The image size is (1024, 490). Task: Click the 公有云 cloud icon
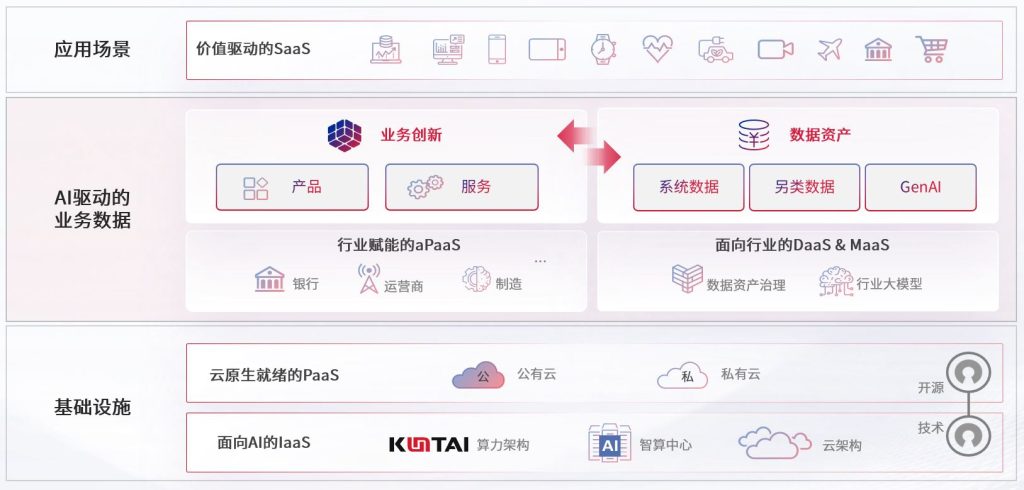[479, 376]
